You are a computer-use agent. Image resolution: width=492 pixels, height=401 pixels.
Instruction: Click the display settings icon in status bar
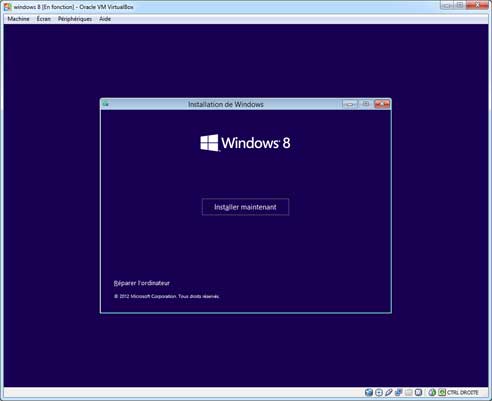pyautogui.click(x=419, y=392)
